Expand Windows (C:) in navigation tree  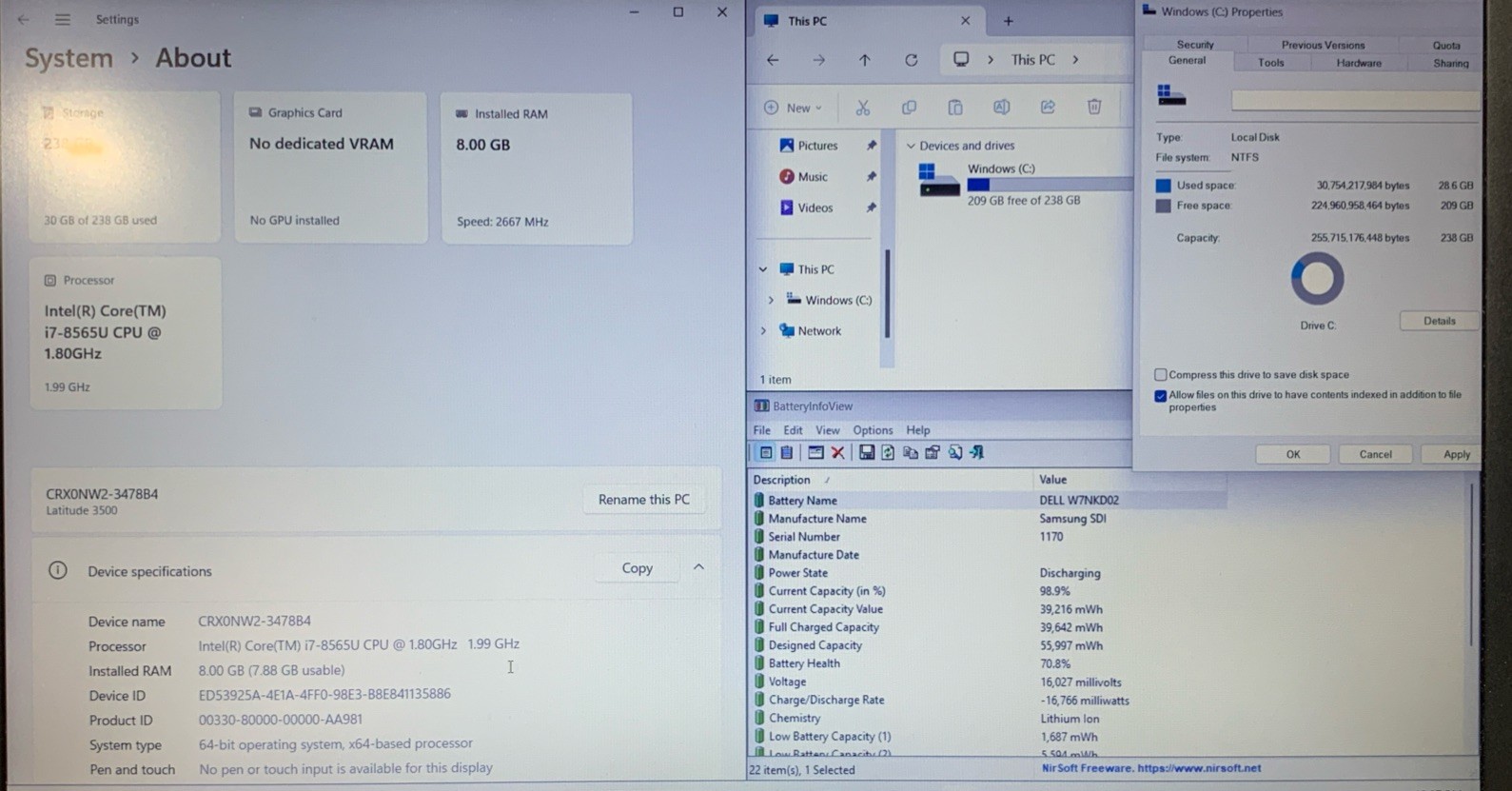coord(771,300)
